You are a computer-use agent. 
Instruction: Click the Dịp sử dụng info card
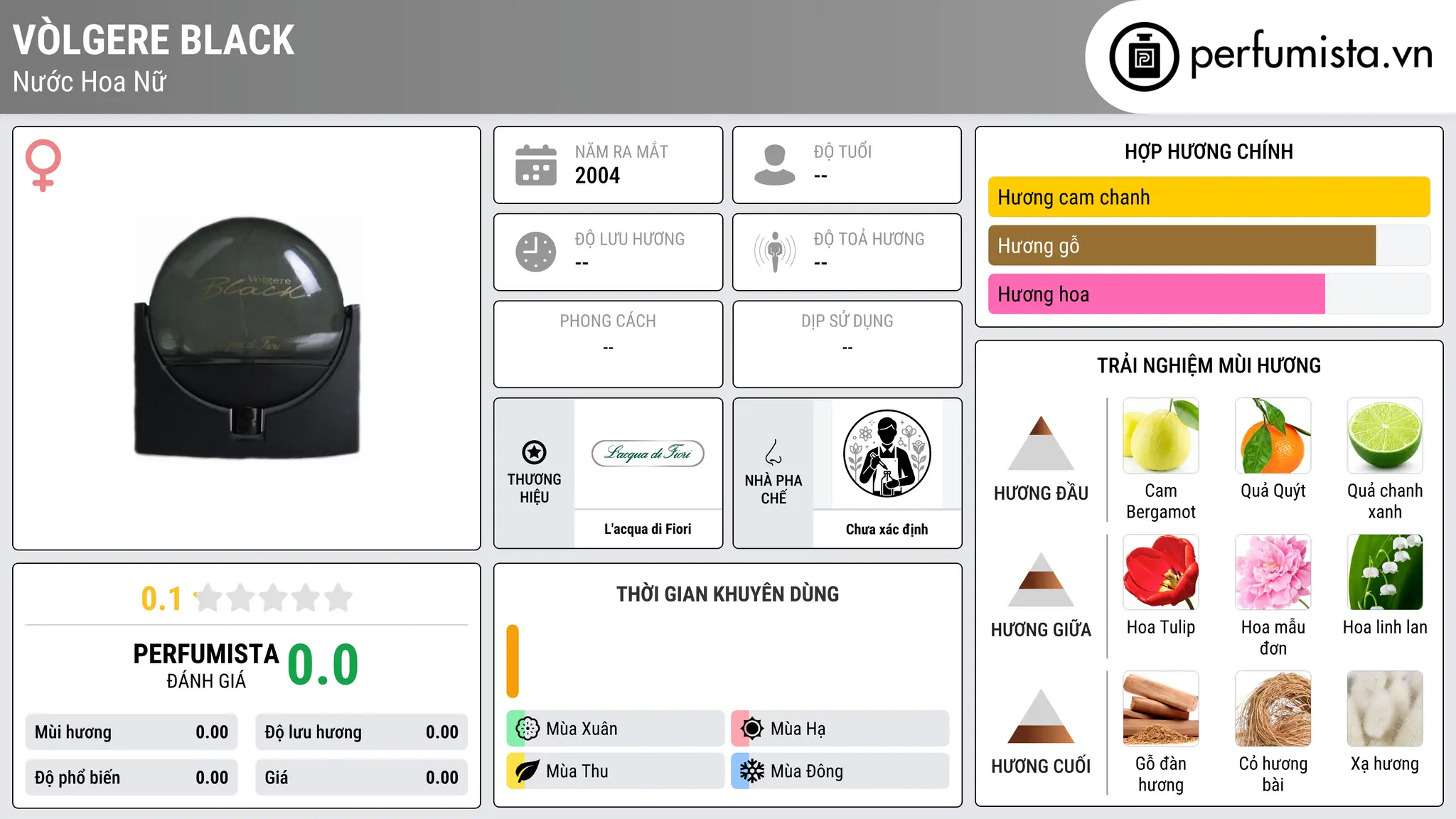tap(847, 344)
